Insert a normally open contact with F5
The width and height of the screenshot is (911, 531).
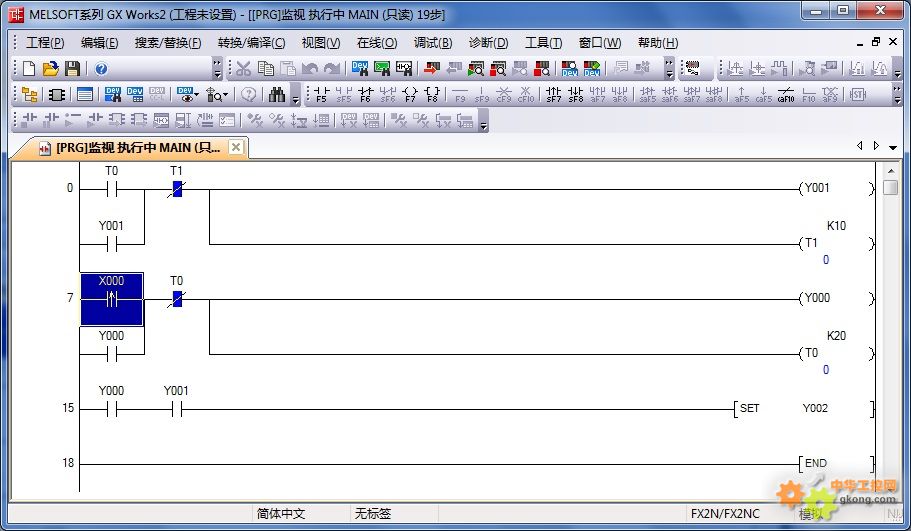pos(321,94)
